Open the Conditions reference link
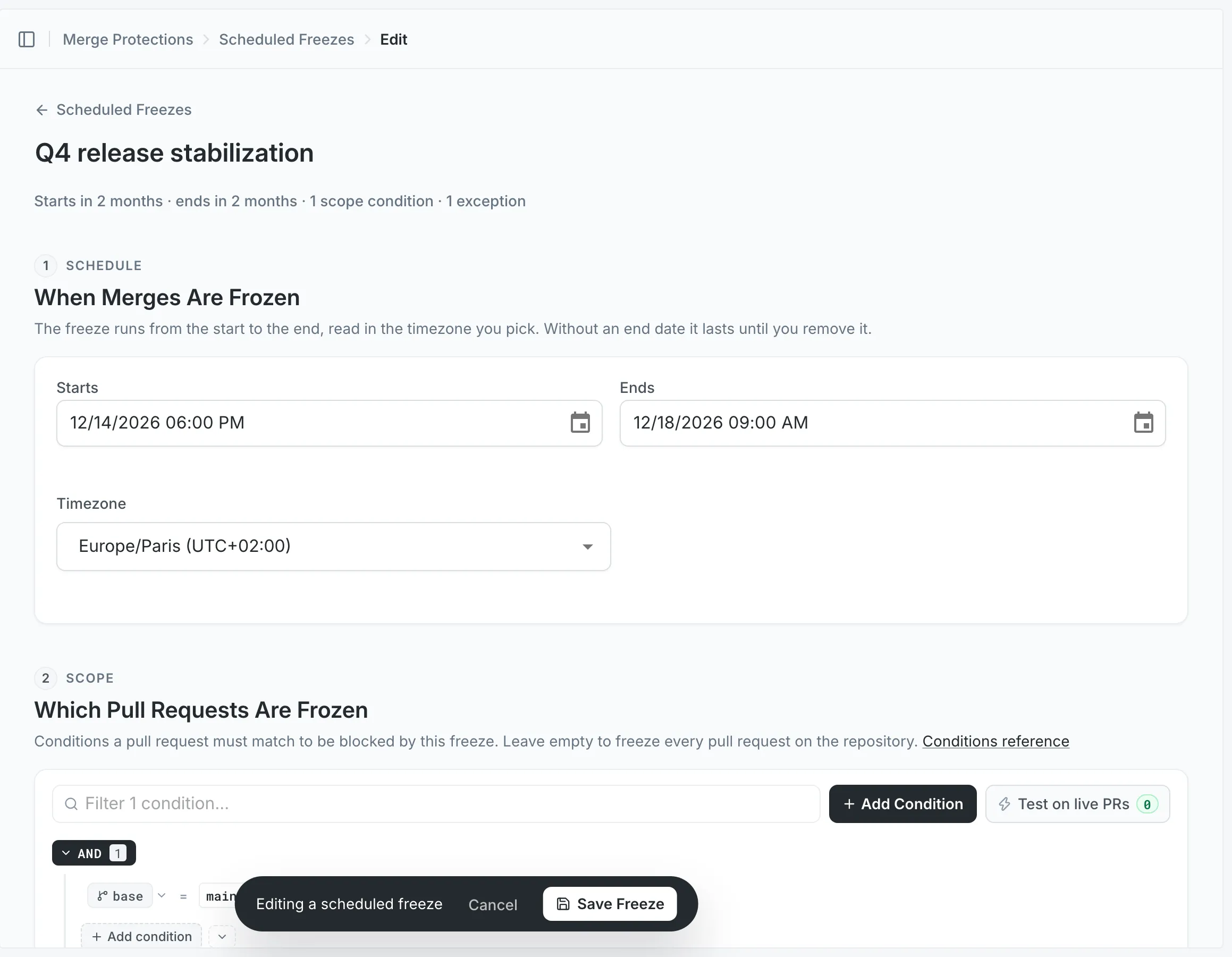 coord(995,742)
